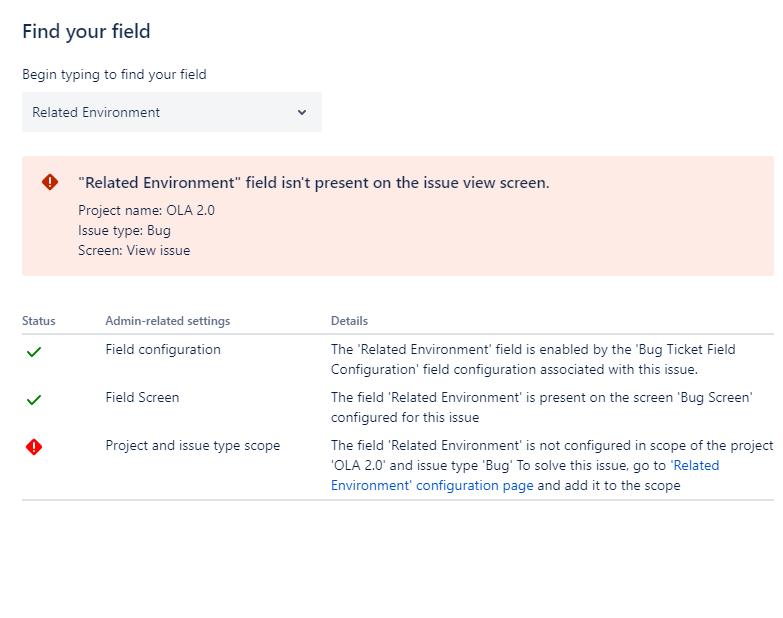Open the Related Environment field dropdown
Viewport: 783px width, 618px height.
point(172,112)
